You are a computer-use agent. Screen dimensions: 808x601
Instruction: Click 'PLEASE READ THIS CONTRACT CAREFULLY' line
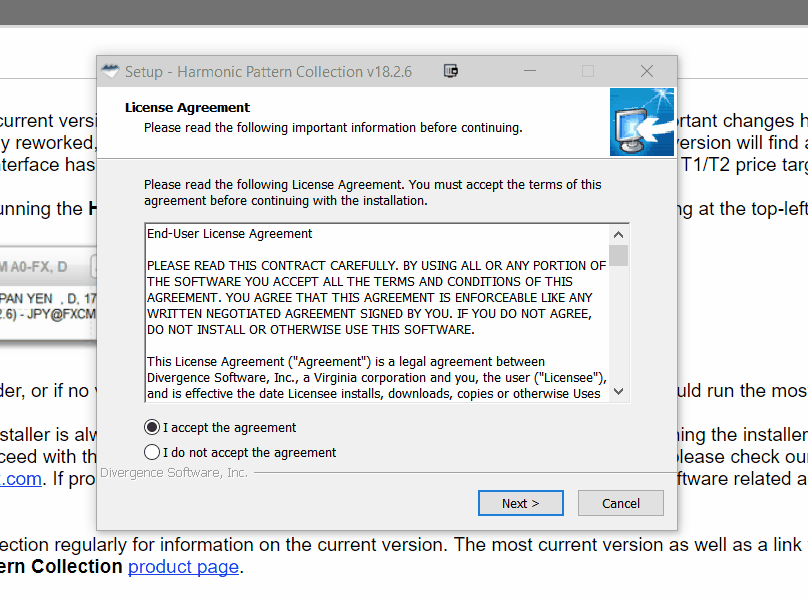[x=376, y=265]
